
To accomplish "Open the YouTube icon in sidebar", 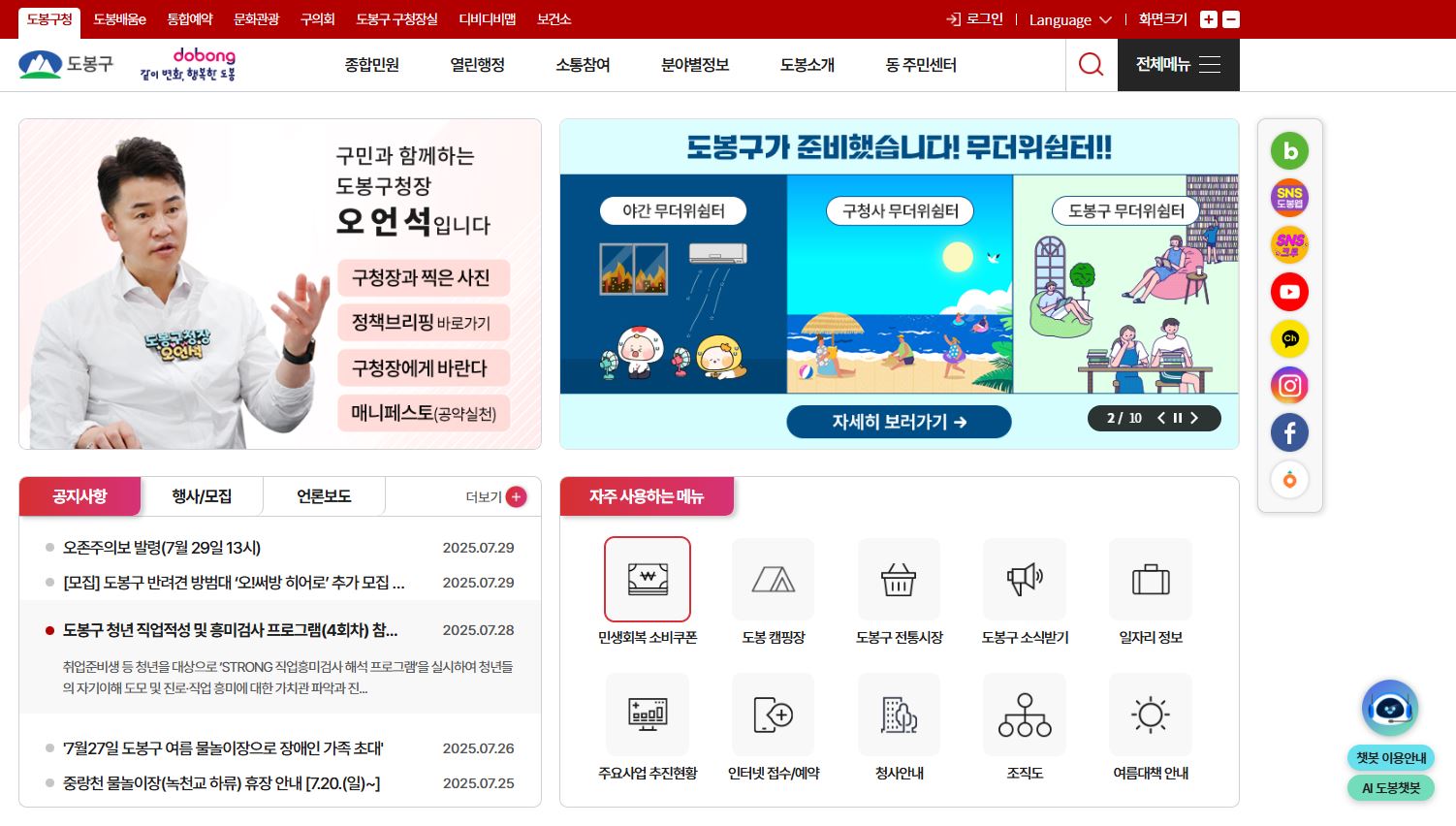I will pos(1289,292).
